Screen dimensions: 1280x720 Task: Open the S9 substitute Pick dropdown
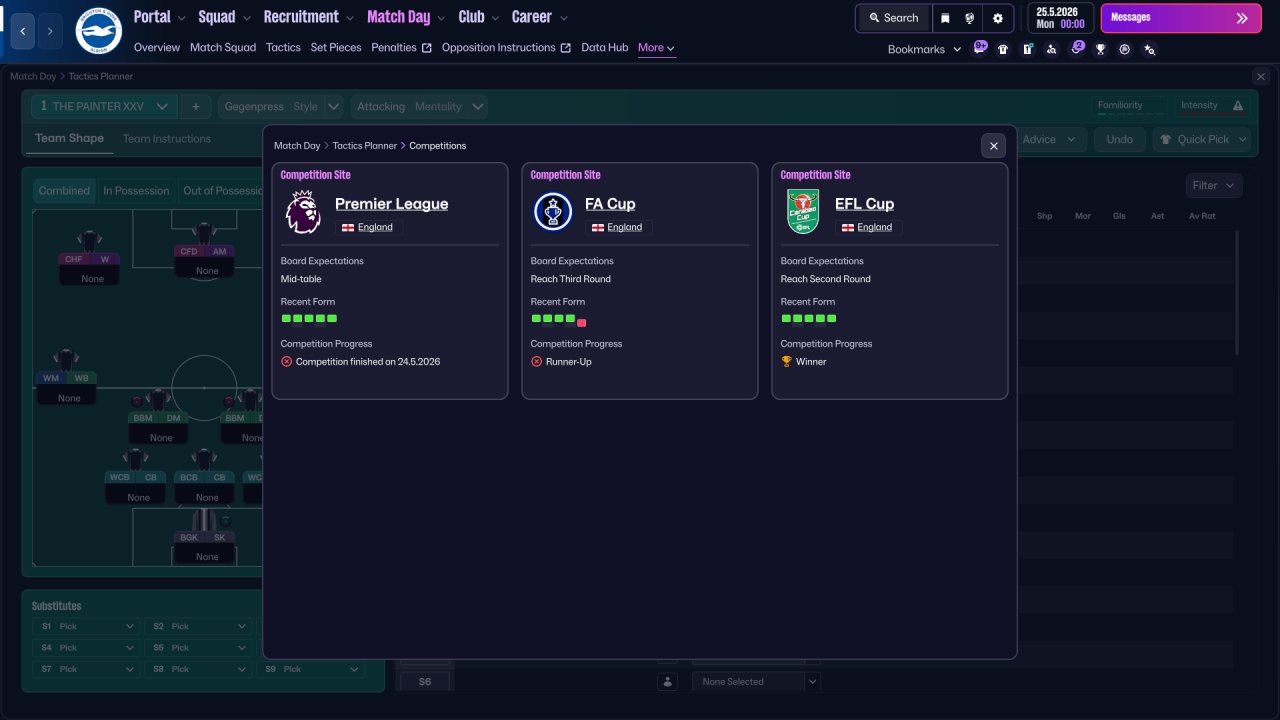(x=310, y=669)
